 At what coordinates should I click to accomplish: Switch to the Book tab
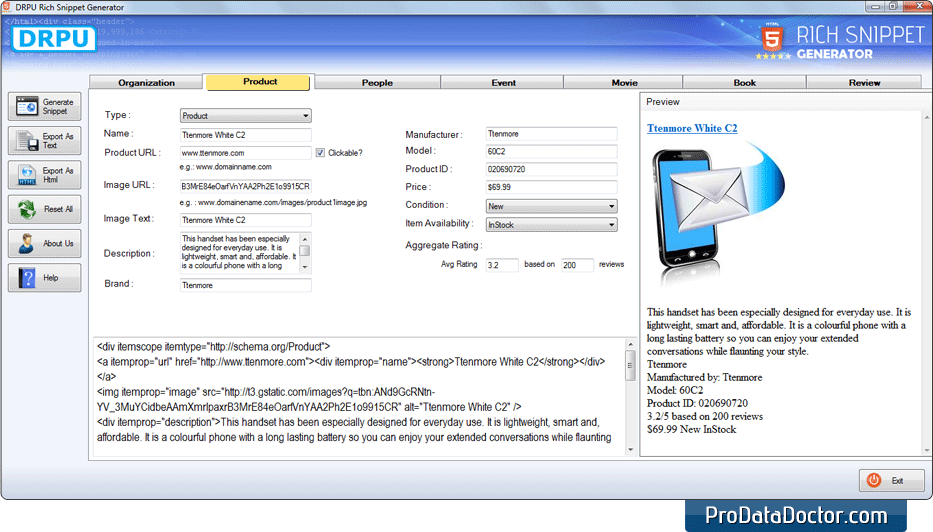(x=744, y=83)
